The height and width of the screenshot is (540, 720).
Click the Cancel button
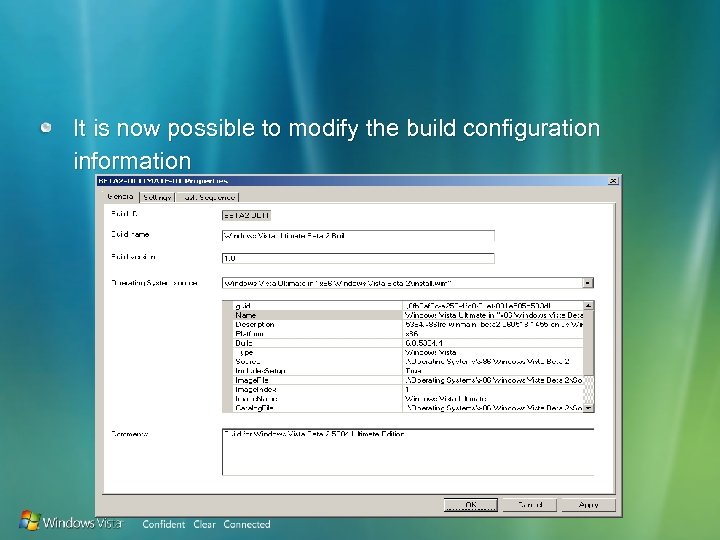[529, 505]
